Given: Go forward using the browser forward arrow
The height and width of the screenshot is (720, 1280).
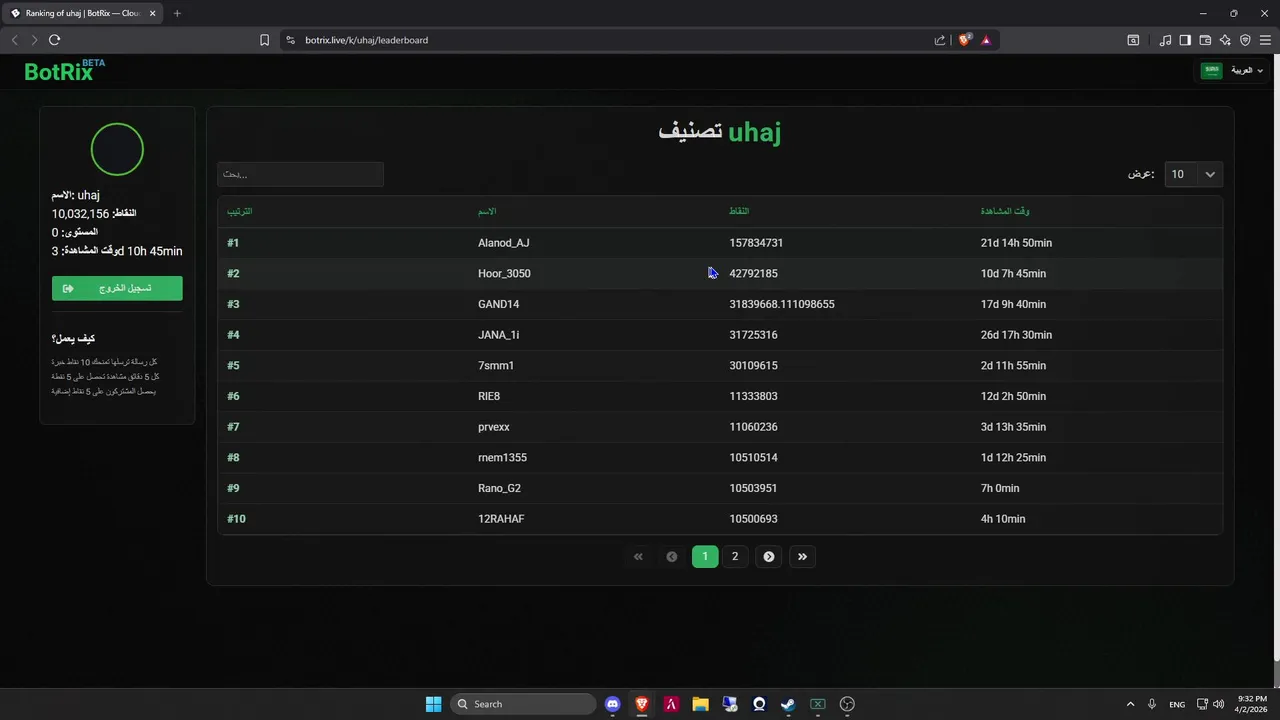Looking at the screenshot, I should [34, 40].
